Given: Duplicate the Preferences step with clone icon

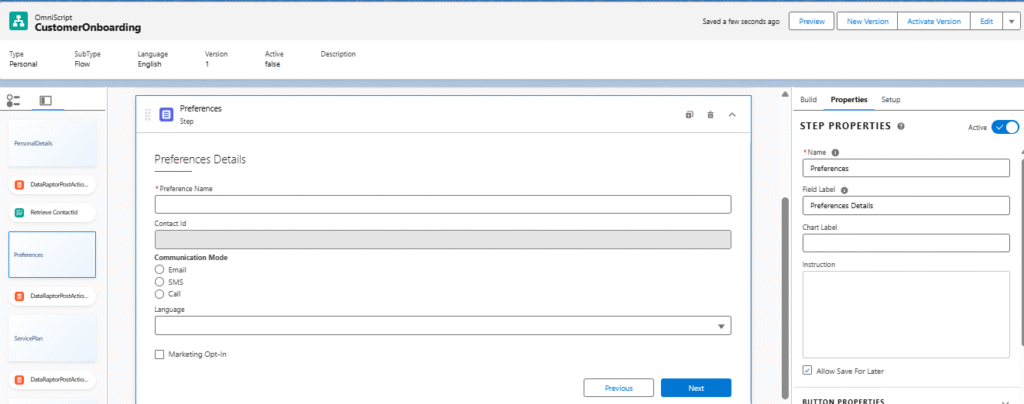Looking at the screenshot, I should click(689, 115).
